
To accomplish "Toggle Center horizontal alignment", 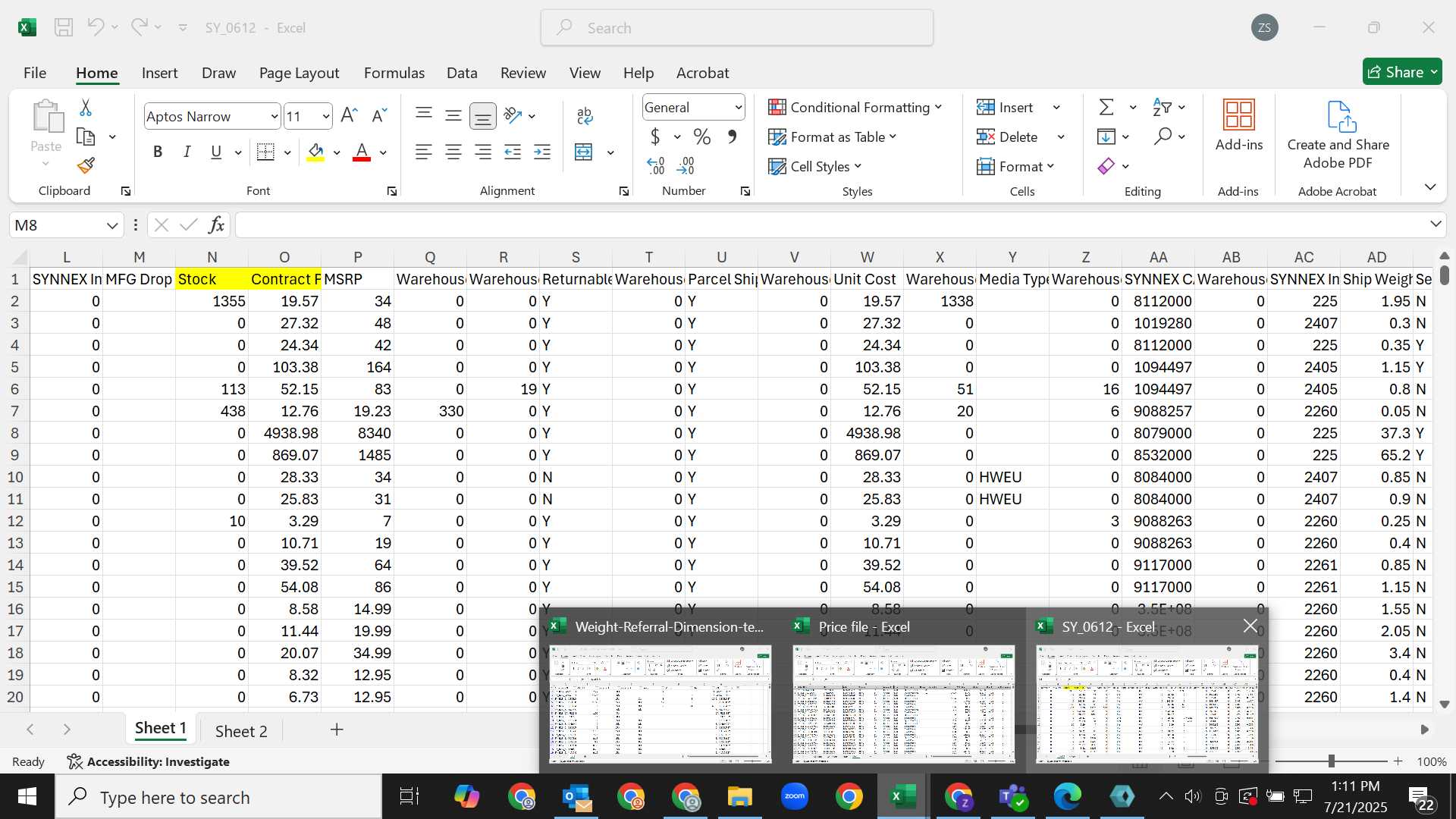I will [x=453, y=152].
